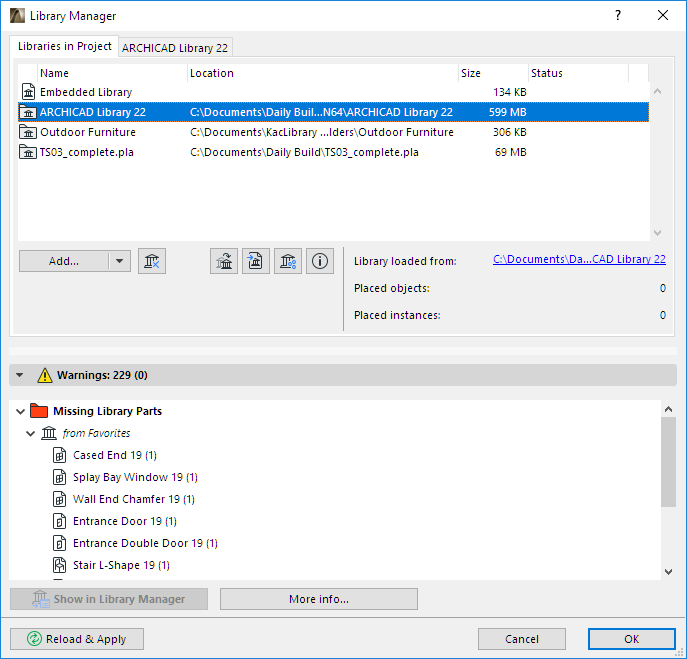687x659 pixels.
Task: Close the Library Manager dialog
Action: [663, 16]
